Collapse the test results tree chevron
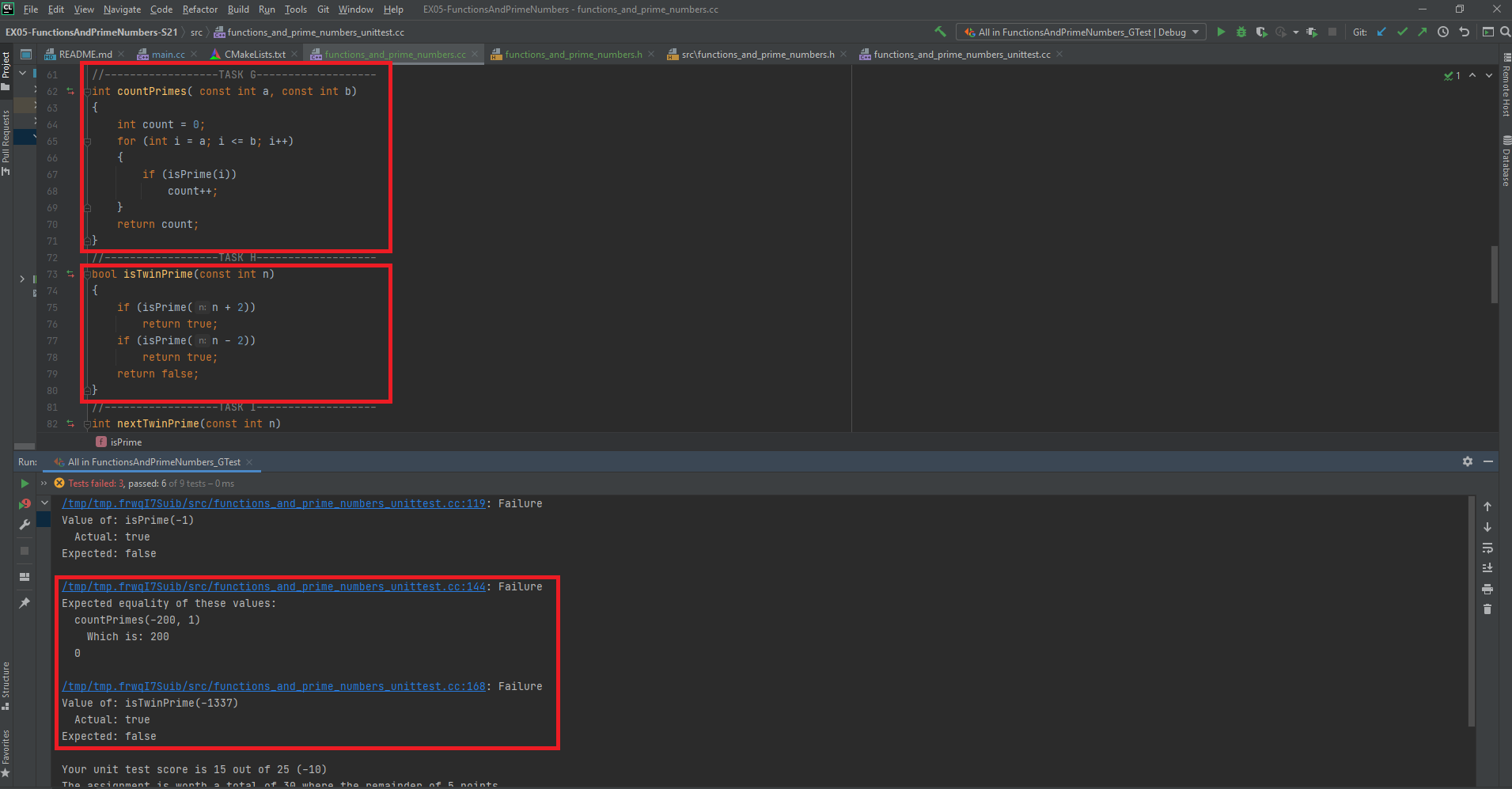Viewport: 1512px width, 789px height. 45,503
